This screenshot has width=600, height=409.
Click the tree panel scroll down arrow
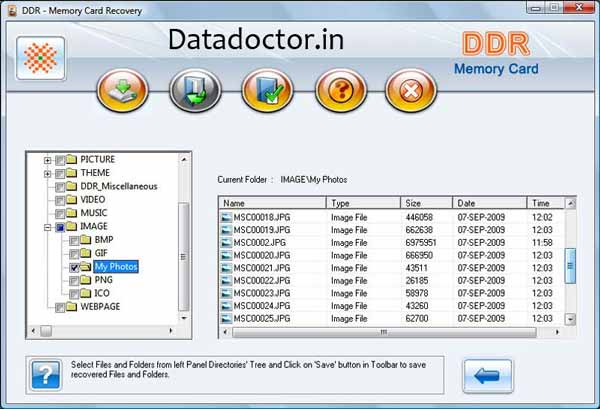click(184, 318)
